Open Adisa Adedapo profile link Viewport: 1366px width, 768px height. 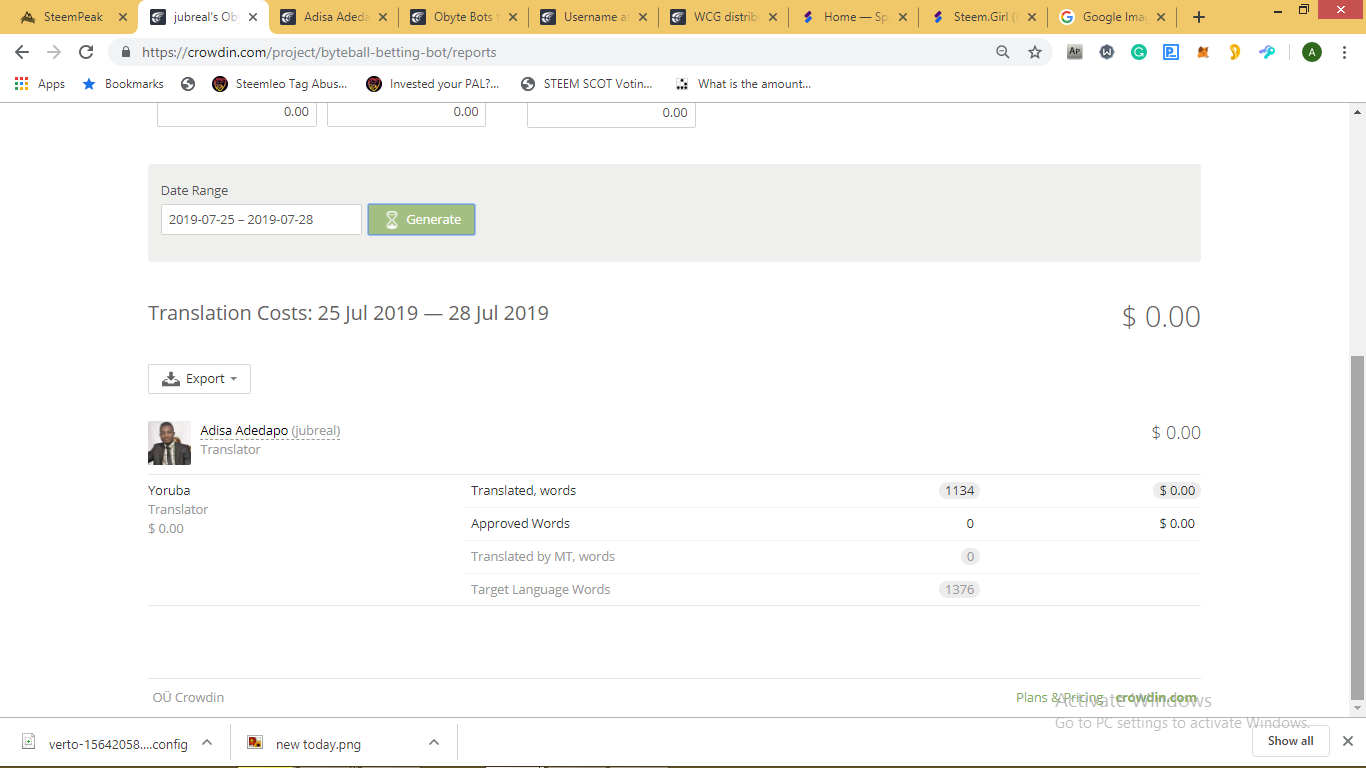(244, 431)
